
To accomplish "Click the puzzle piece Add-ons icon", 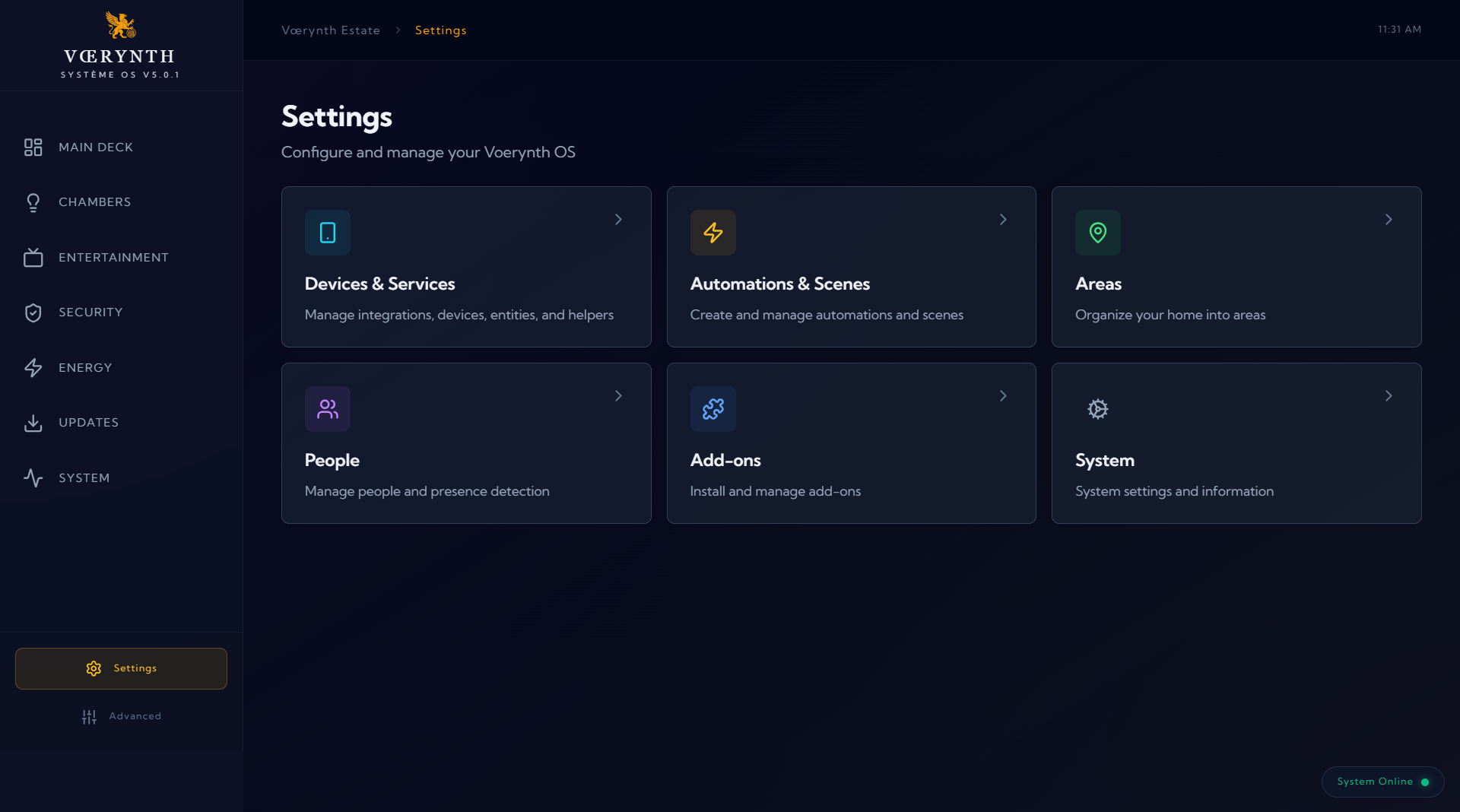I will [713, 409].
